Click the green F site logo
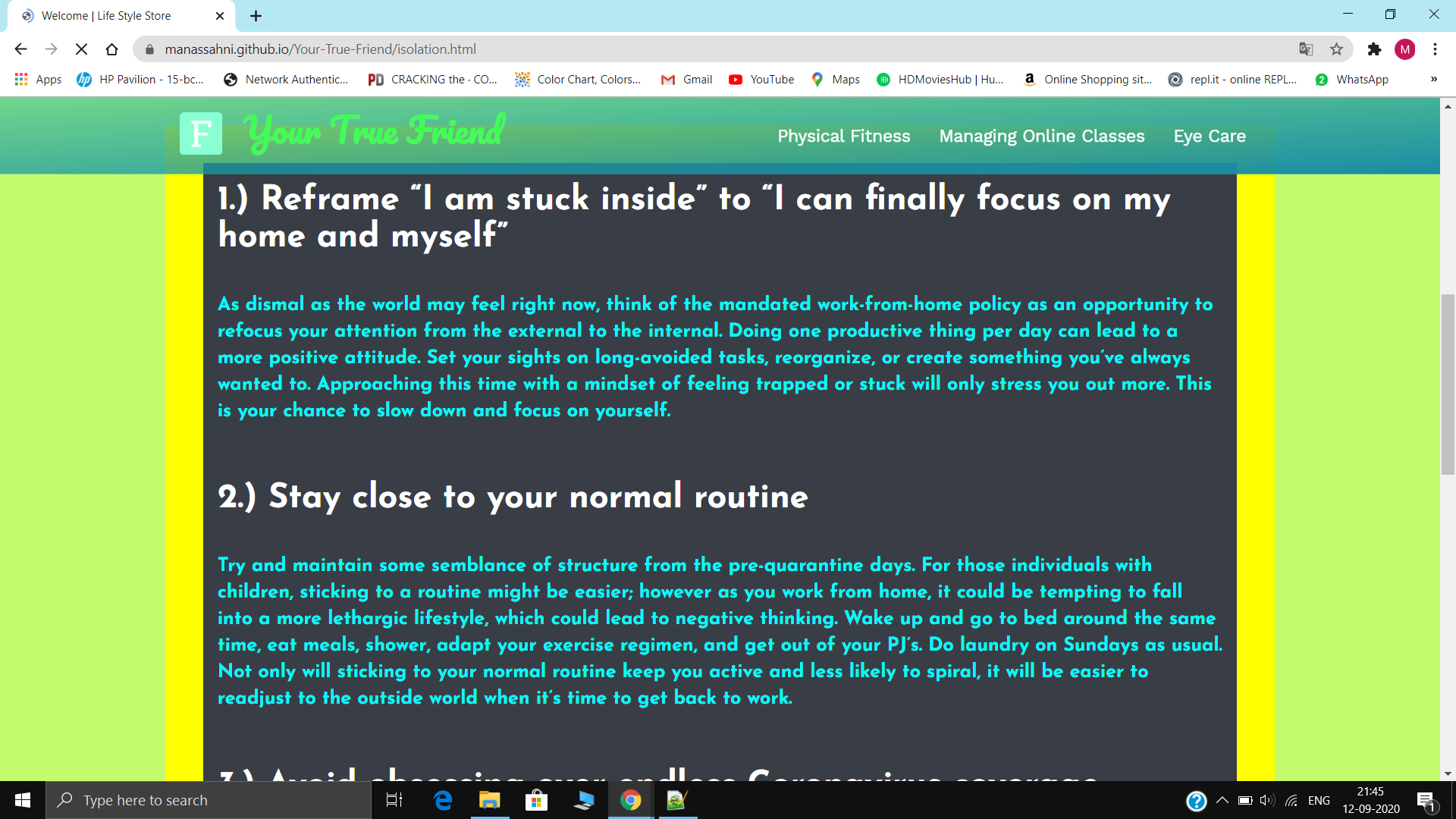 click(200, 133)
